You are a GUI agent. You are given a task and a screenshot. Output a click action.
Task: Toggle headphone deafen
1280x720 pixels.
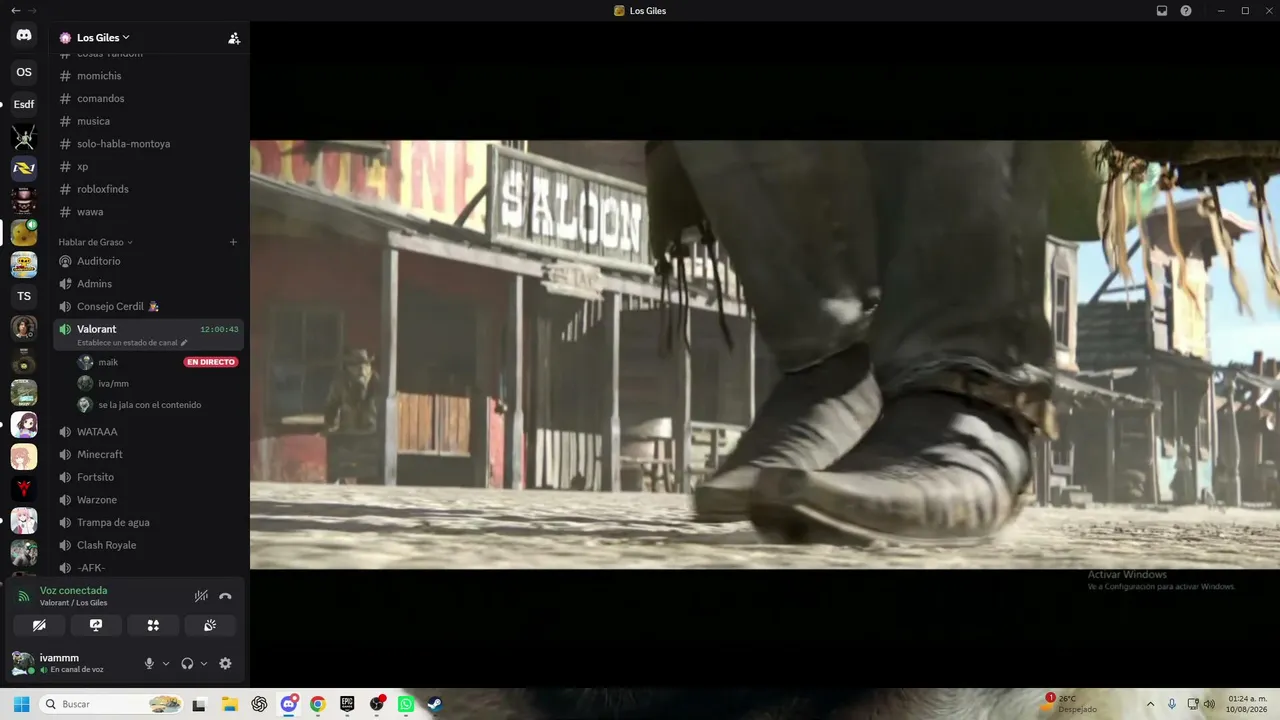(x=187, y=663)
